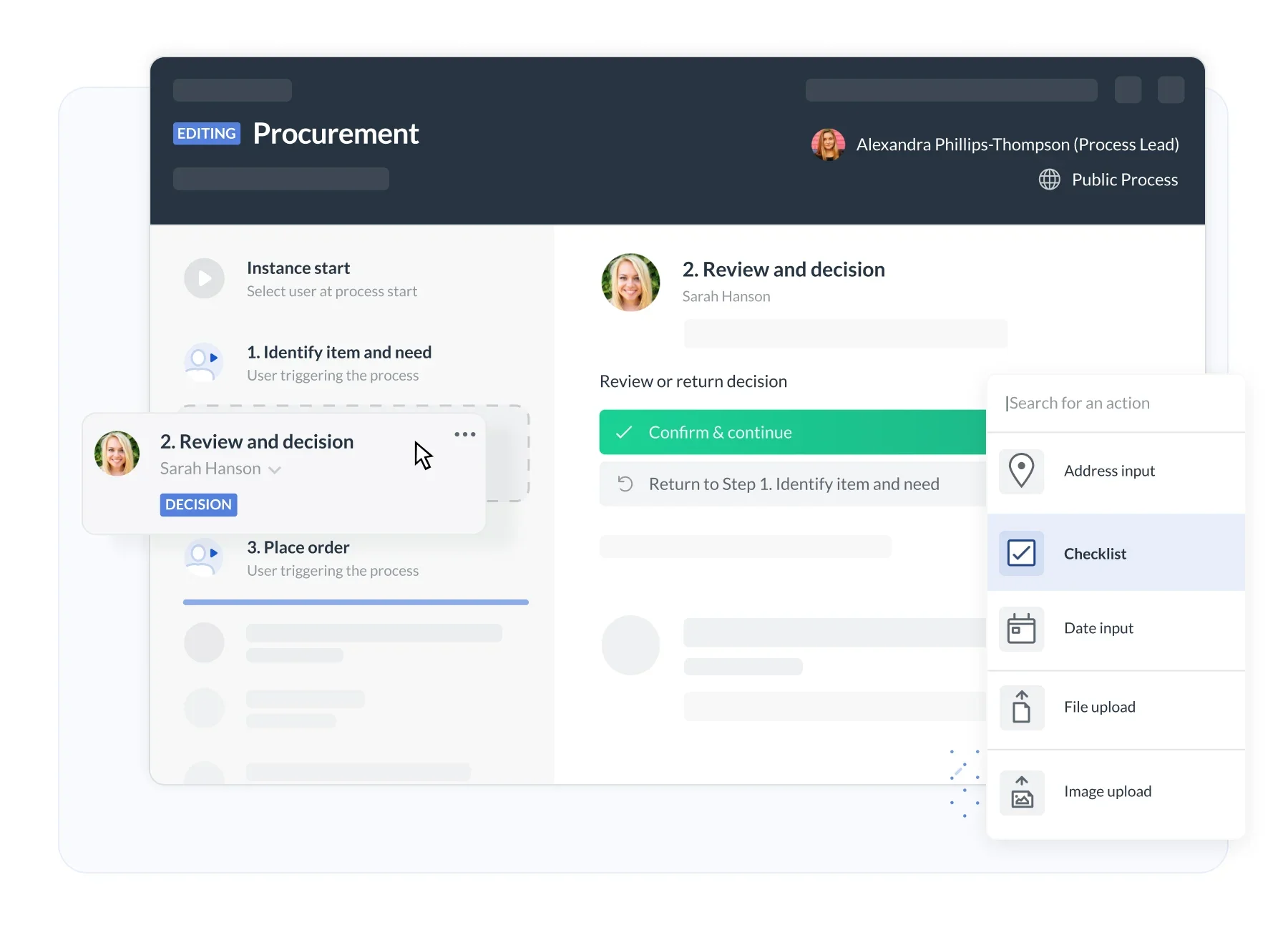This screenshot has width=1288, height=930.
Task: Click the DECISION tag on the step card
Action: pos(198,505)
